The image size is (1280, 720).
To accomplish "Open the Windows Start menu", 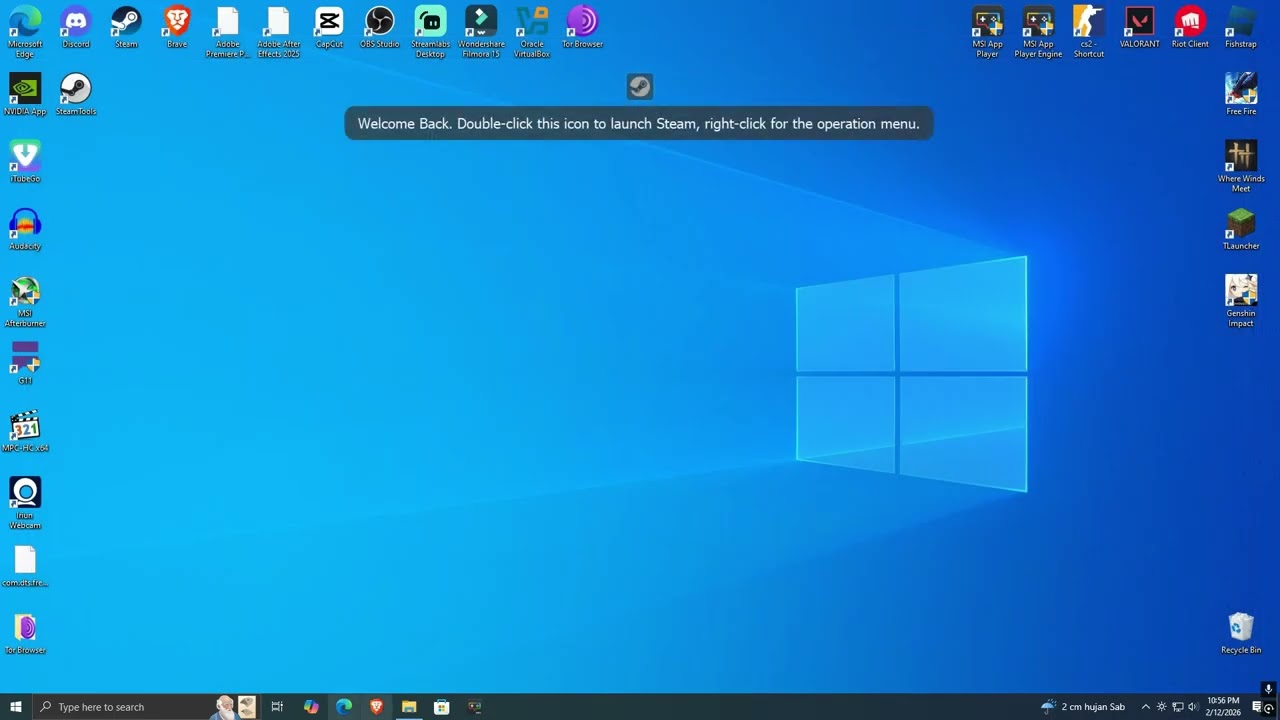I will pos(16,707).
